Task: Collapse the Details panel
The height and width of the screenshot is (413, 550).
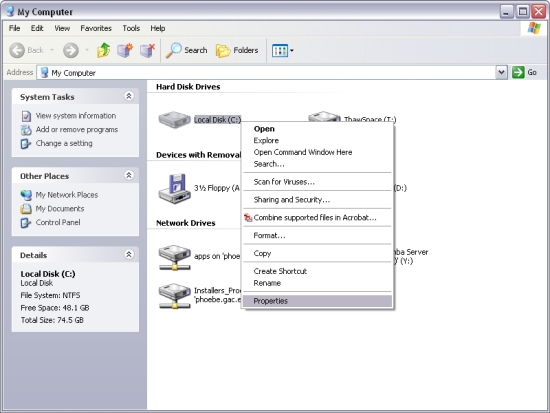Action: pos(129,254)
